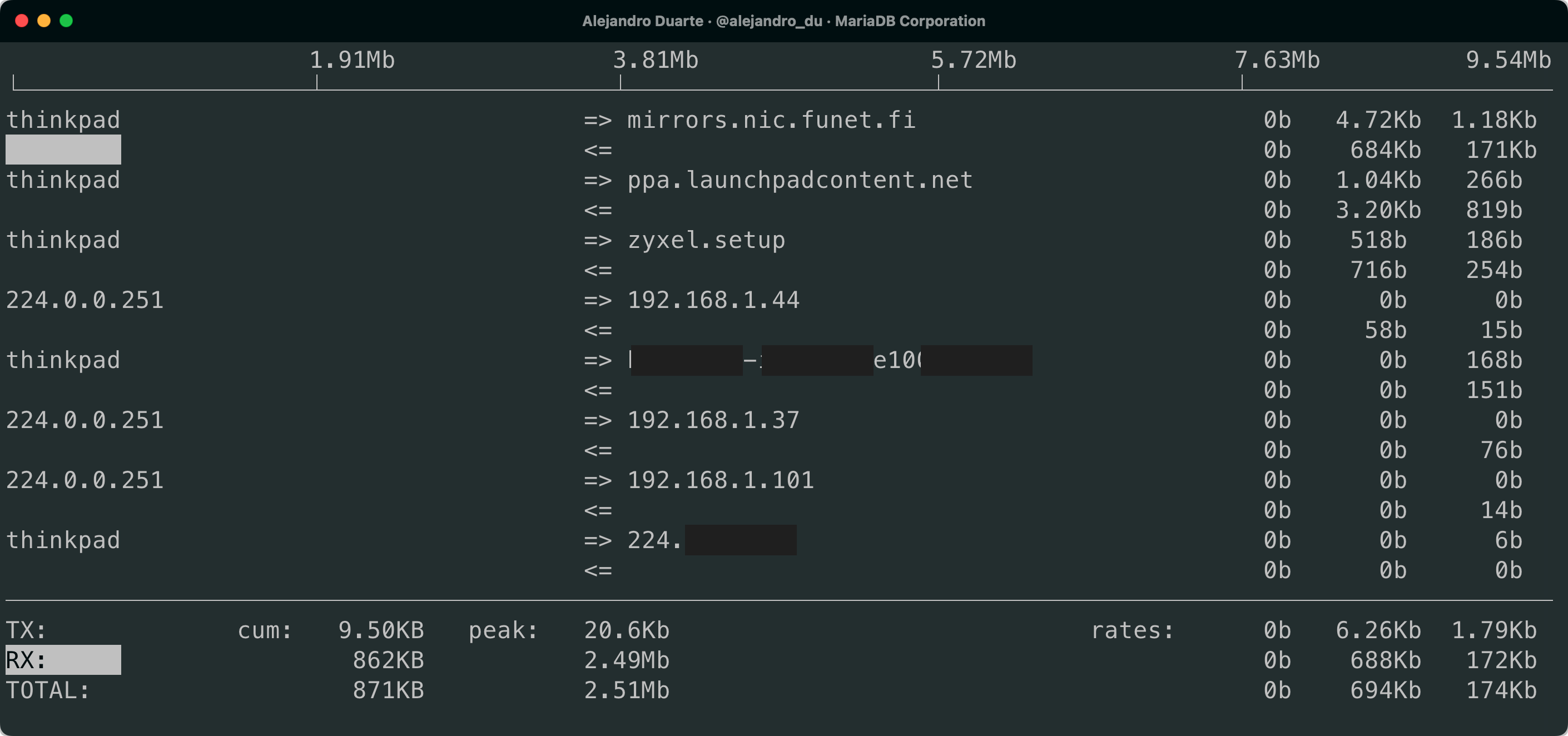Click the terminal window title text

click(x=783, y=21)
